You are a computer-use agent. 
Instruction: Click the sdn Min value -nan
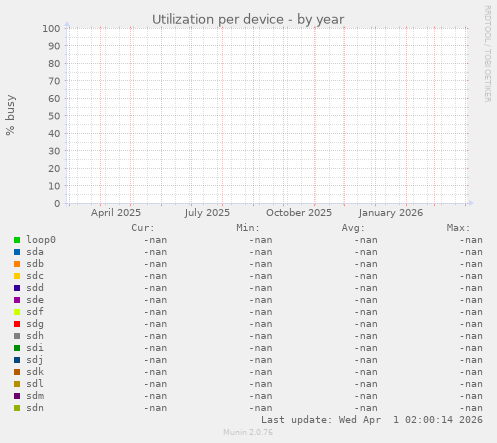[x=261, y=408]
